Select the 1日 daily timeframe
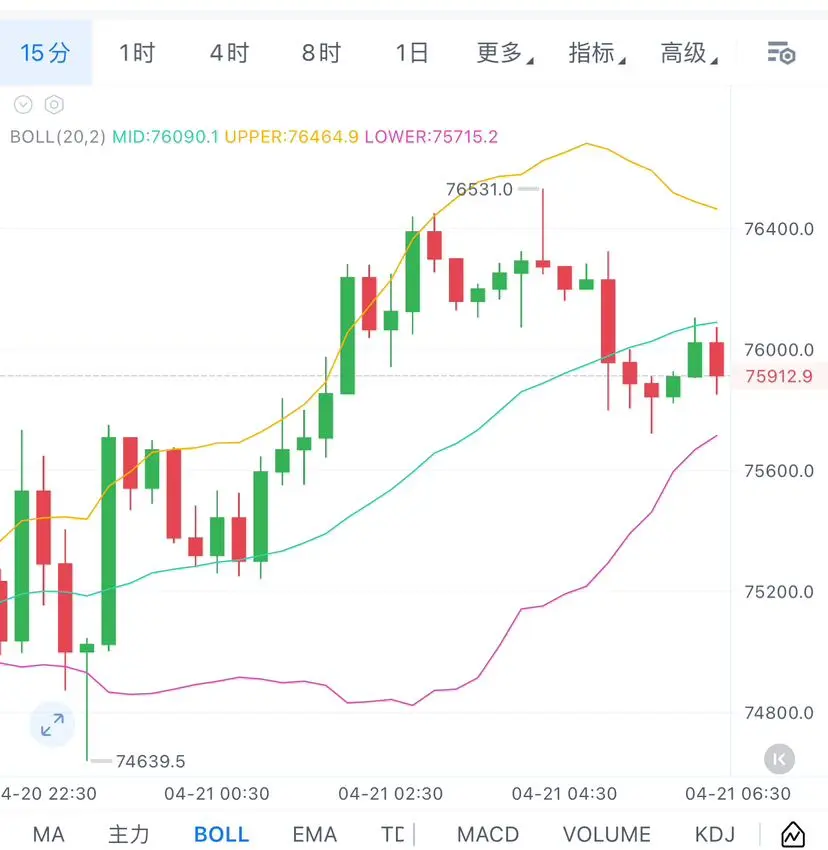 412,53
